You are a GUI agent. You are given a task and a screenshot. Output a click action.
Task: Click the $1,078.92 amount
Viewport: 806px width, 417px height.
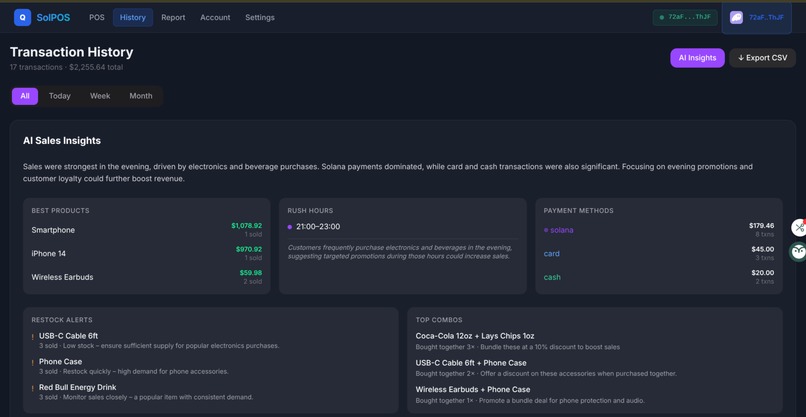tap(246, 226)
